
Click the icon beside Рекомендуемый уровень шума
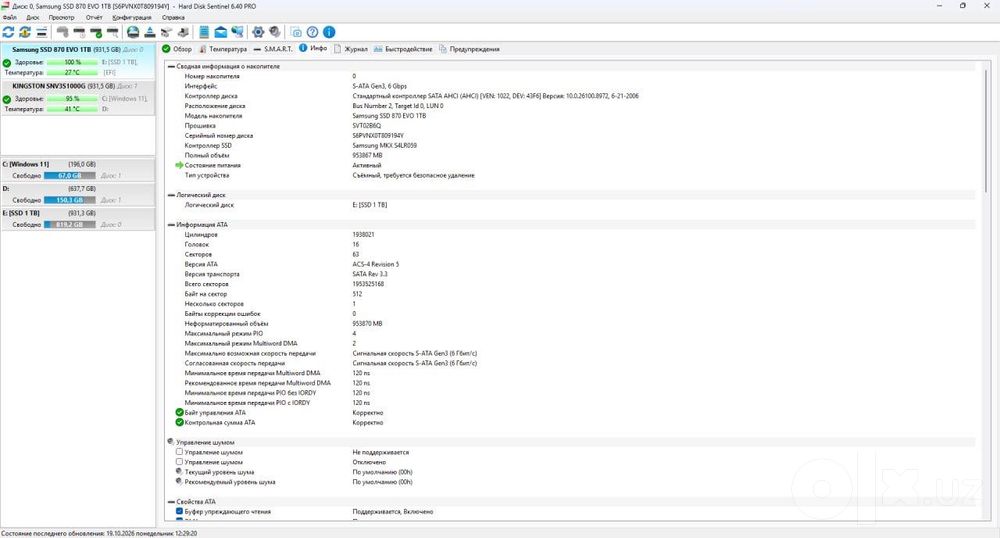[179, 481]
